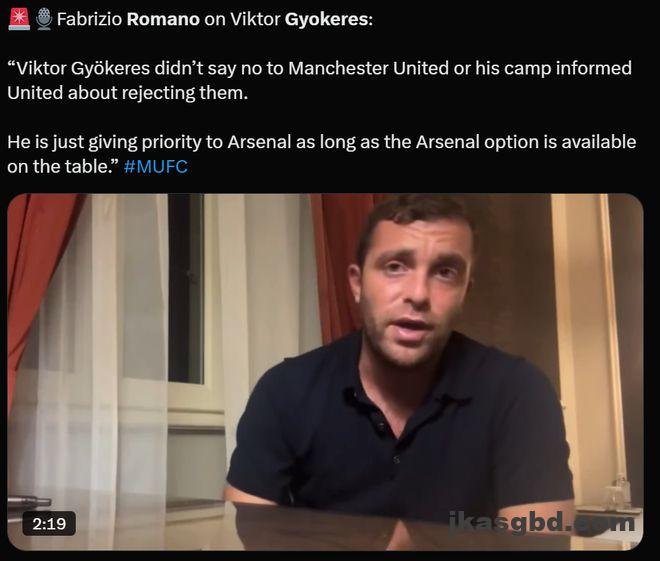
Task: Click the line 'United about rejecting them.'
Action: 128,93
